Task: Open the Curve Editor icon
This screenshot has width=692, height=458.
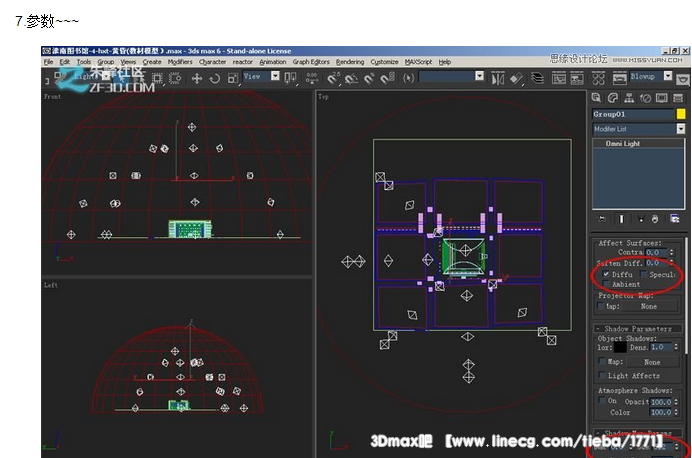Action: pyautogui.click(x=558, y=79)
